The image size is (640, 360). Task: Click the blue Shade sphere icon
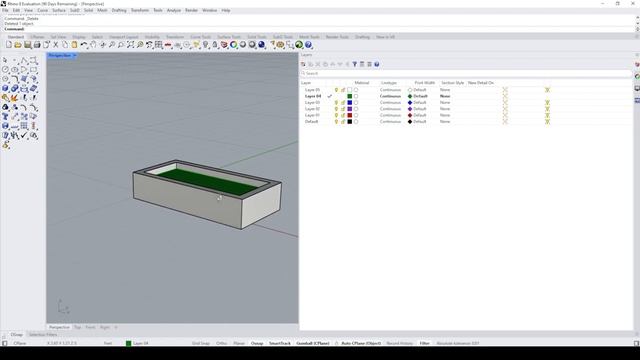(x=262, y=45)
